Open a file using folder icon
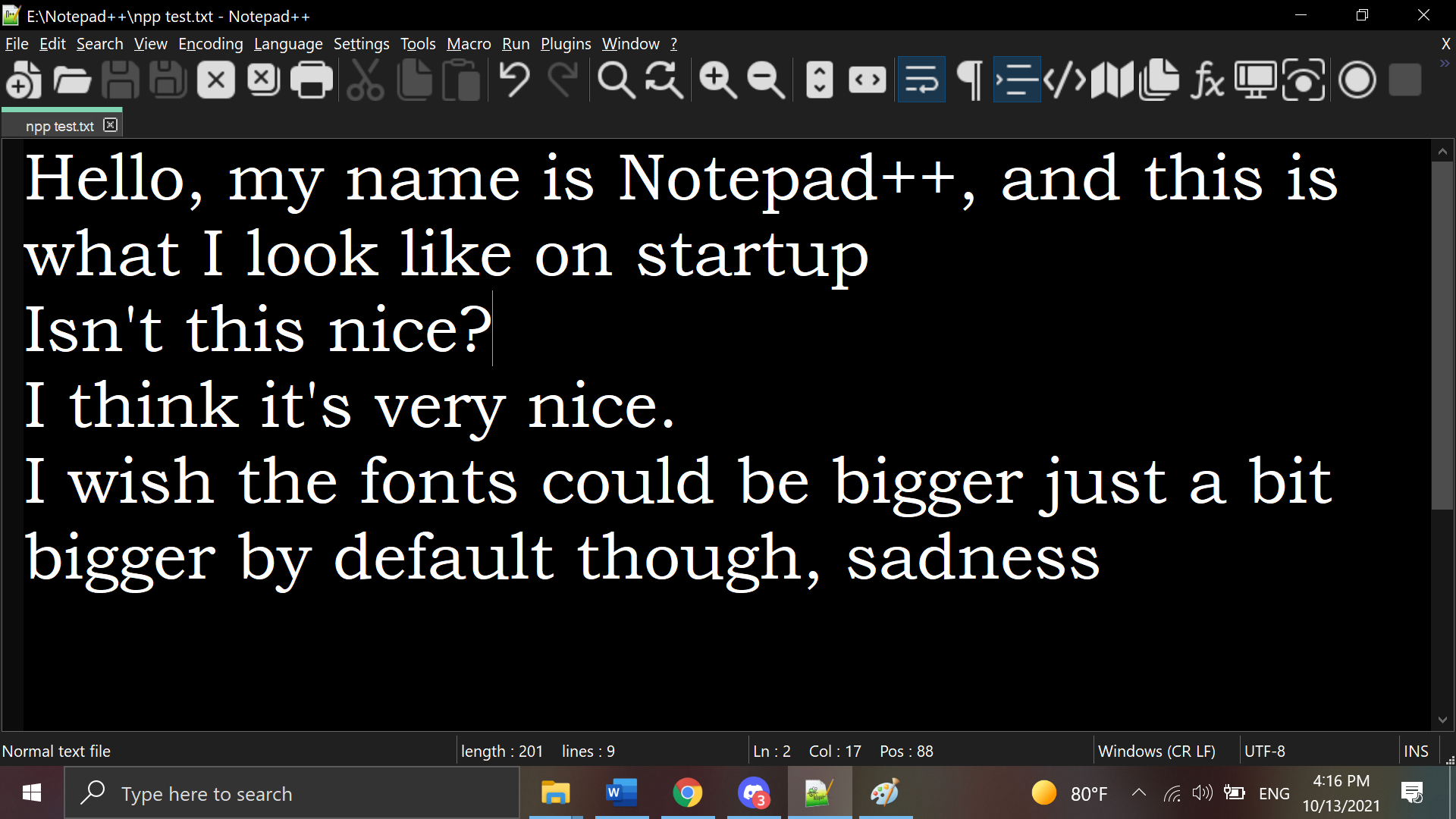Image resolution: width=1456 pixels, height=819 pixels. coord(72,80)
